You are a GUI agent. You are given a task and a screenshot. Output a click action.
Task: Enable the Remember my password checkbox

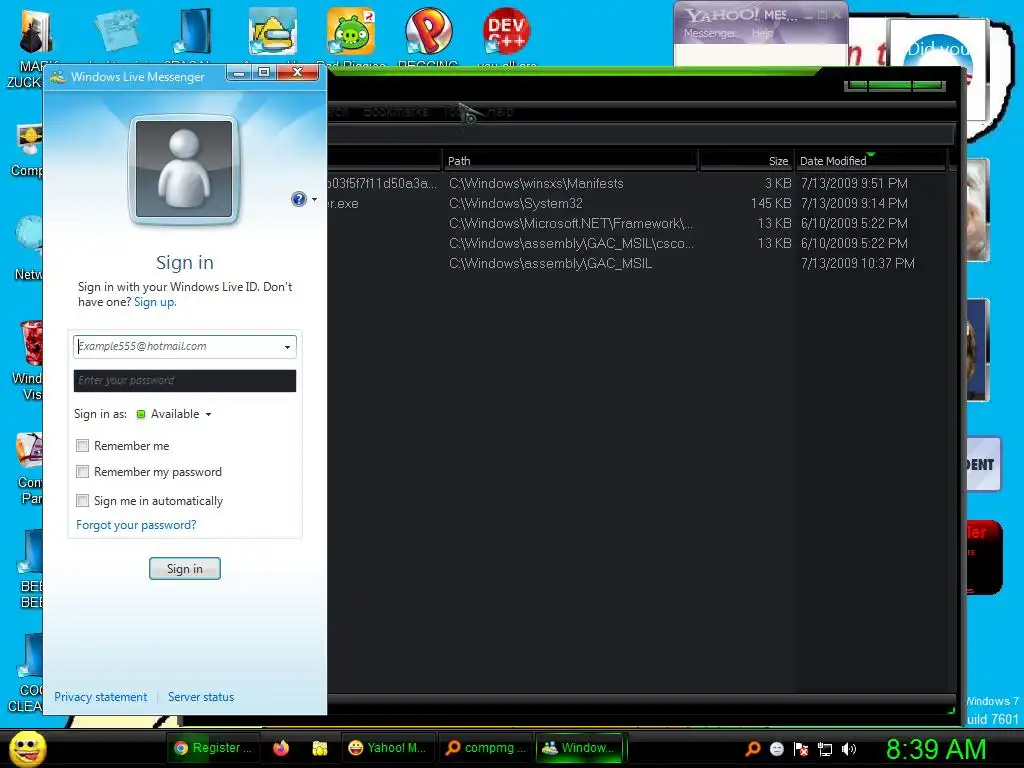[82, 472]
